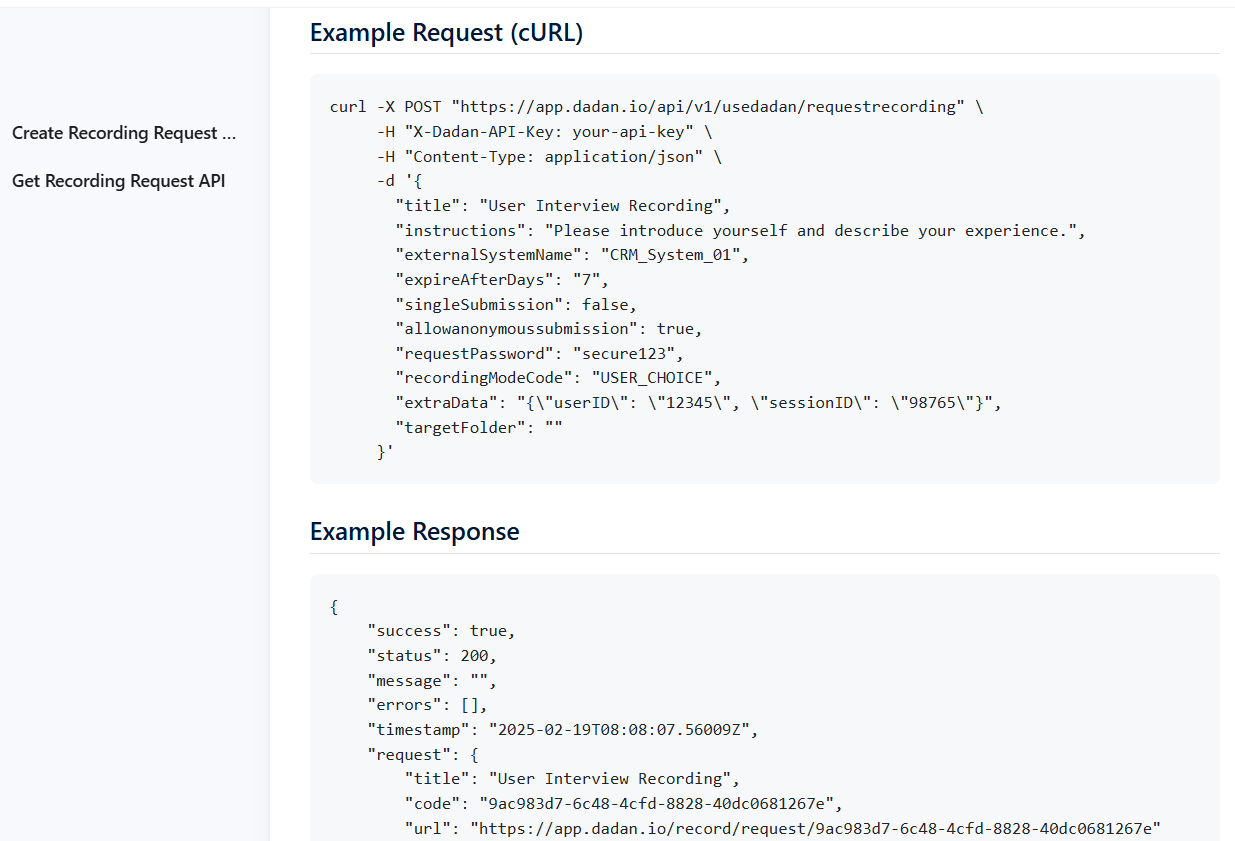Screen dimensions: 1235x841
Task: Click the response "title" User Interview Recording line
Action: coord(572,779)
